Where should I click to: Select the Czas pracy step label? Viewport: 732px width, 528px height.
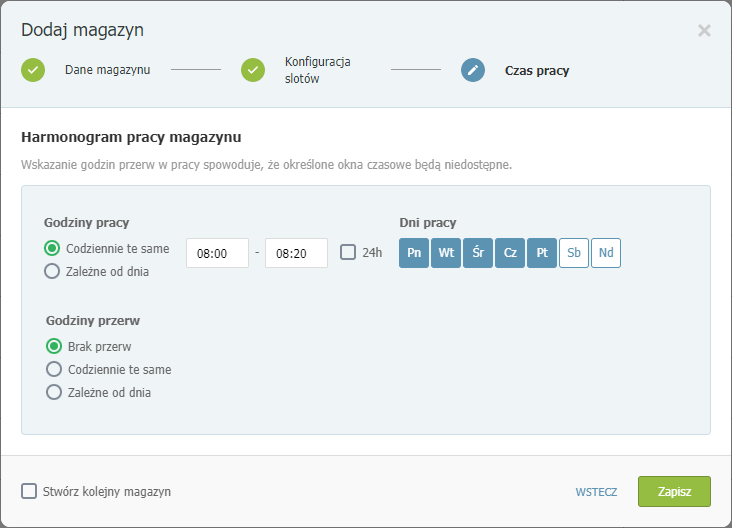537,70
